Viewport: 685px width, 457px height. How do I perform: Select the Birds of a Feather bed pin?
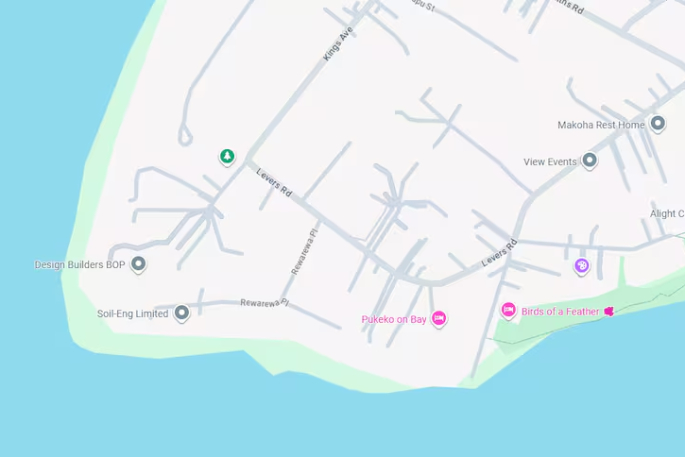[x=508, y=311]
